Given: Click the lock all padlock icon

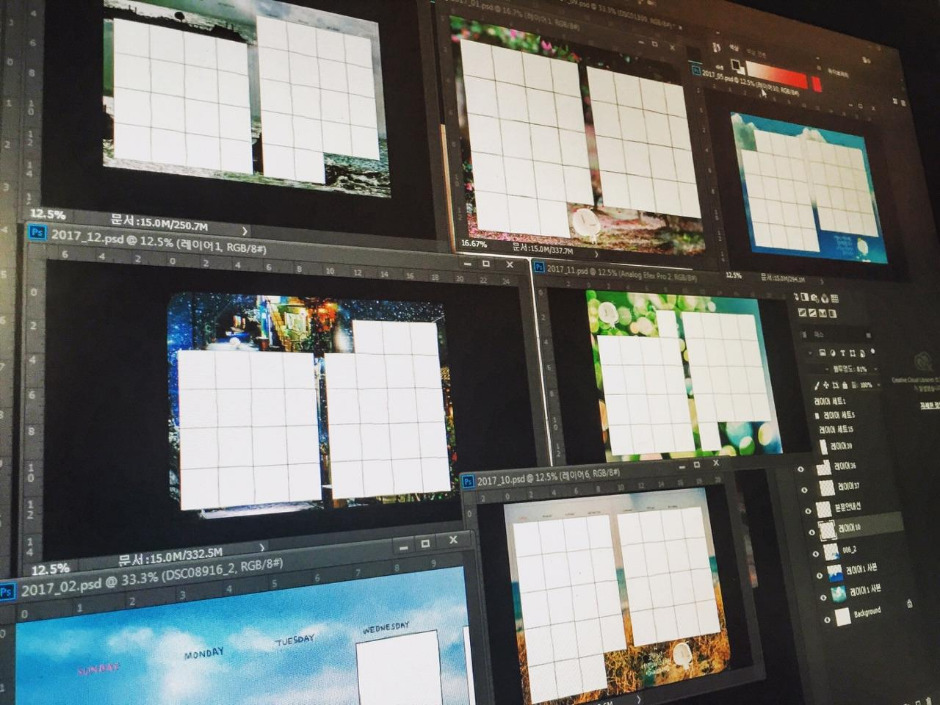Looking at the screenshot, I should click(x=845, y=385).
